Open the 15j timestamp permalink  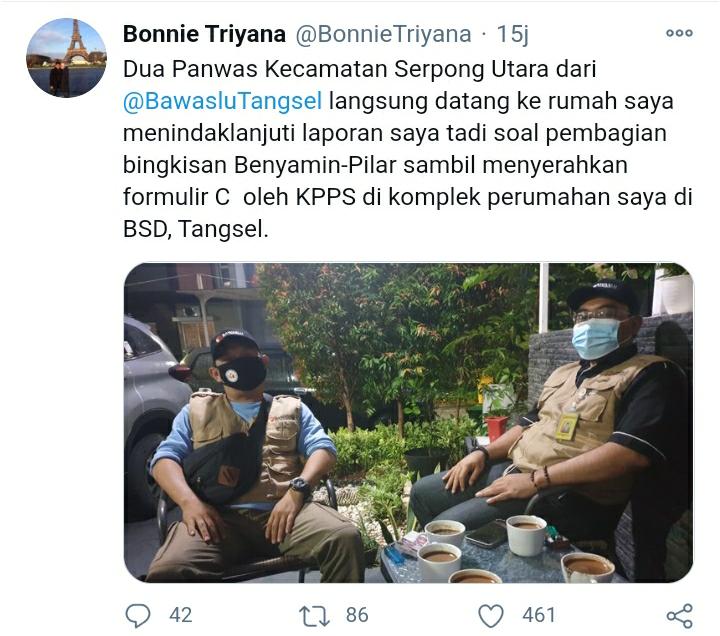pos(512,34)
